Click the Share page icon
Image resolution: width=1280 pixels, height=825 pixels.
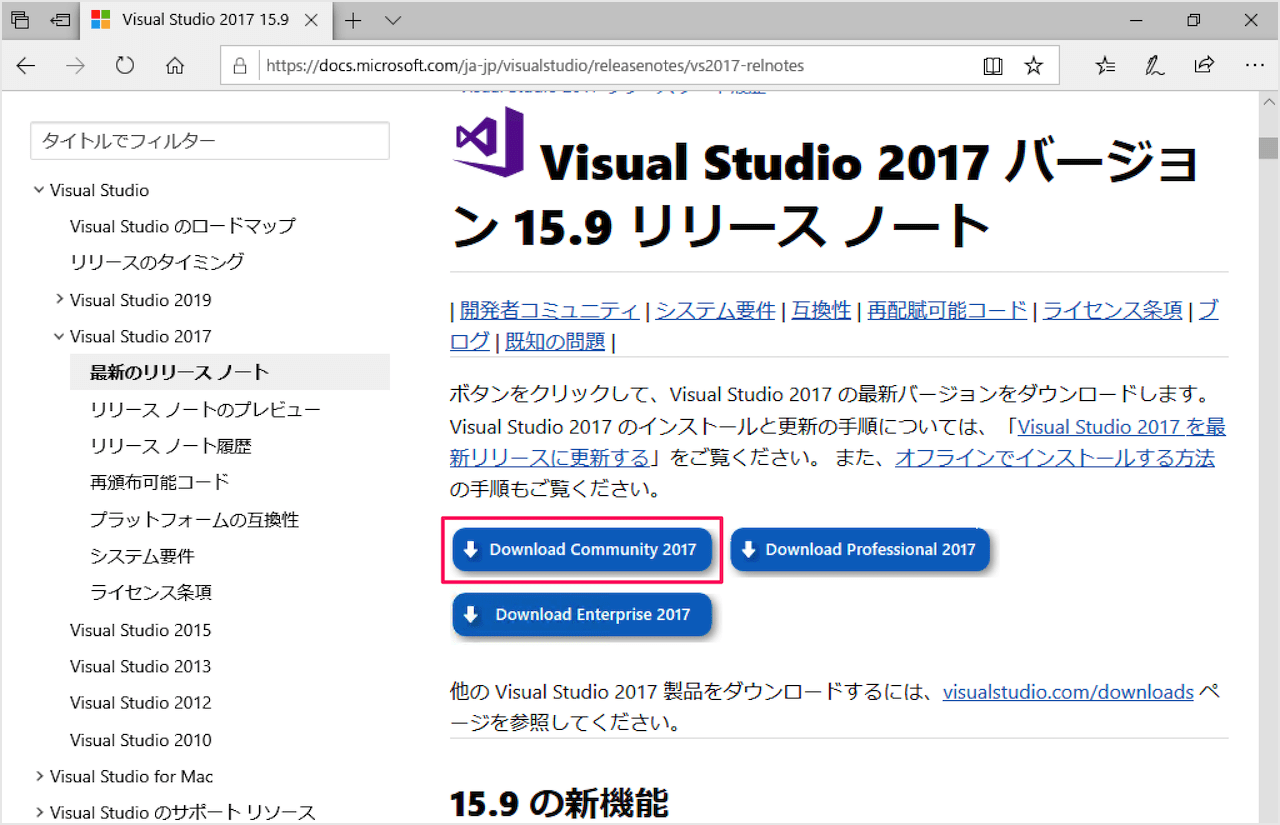pyautogui.click(x=1204, y=66)
